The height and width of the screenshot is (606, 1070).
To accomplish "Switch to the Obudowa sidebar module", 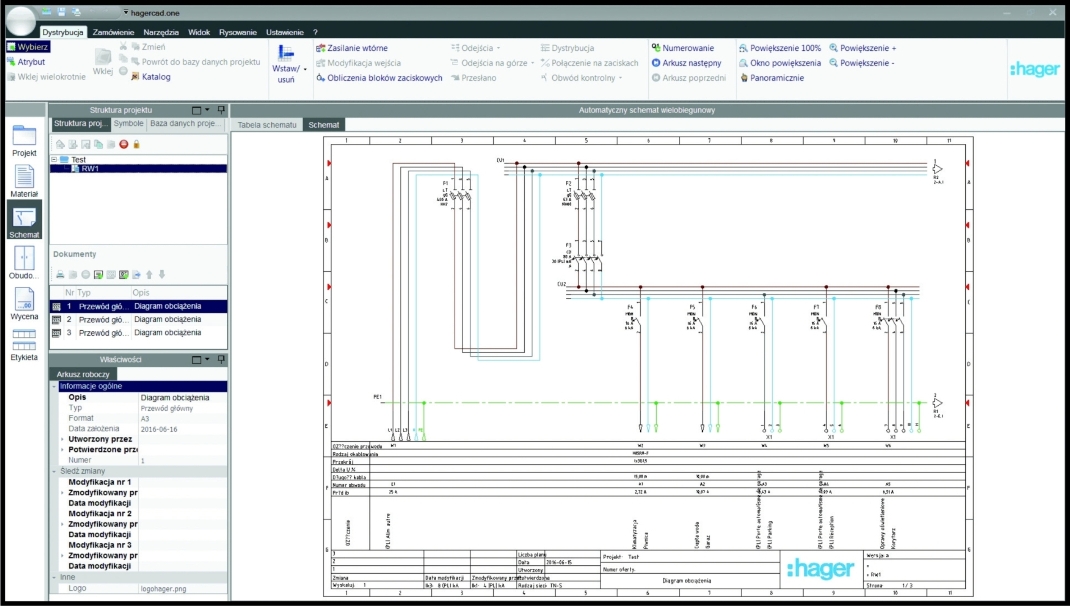I will tap(24, 262).
